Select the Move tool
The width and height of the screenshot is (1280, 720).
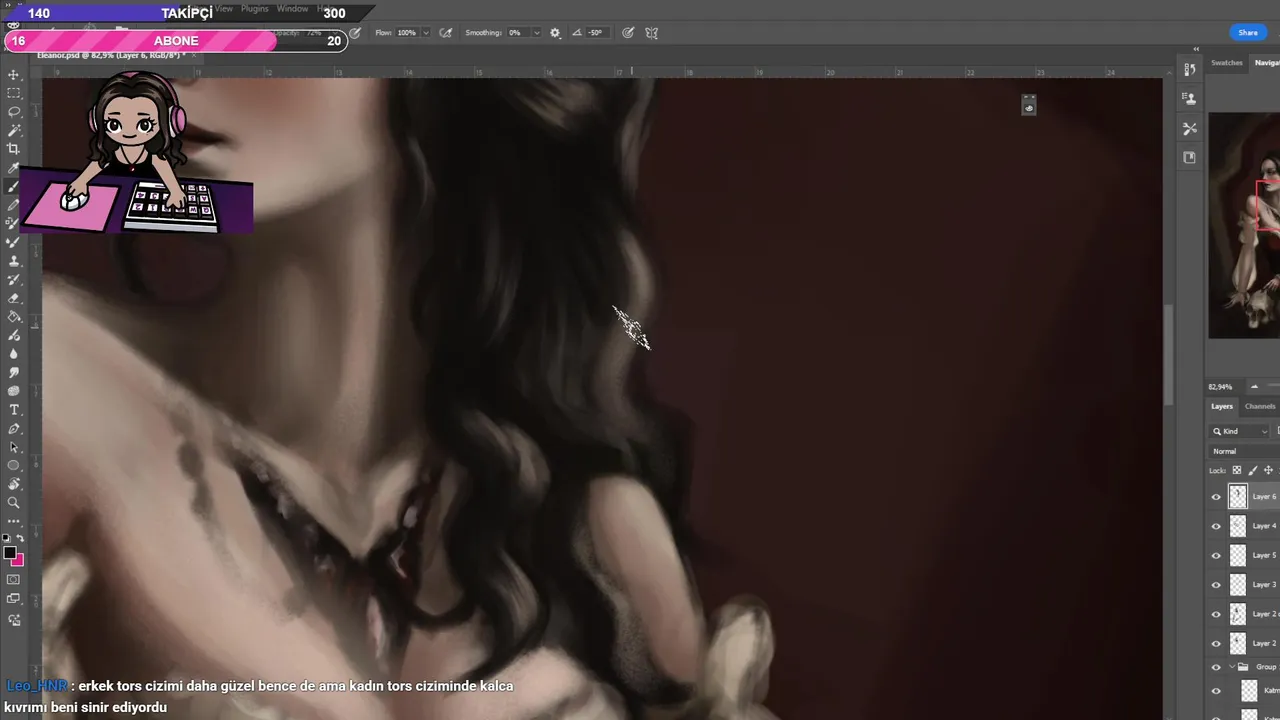coord(14,75)
